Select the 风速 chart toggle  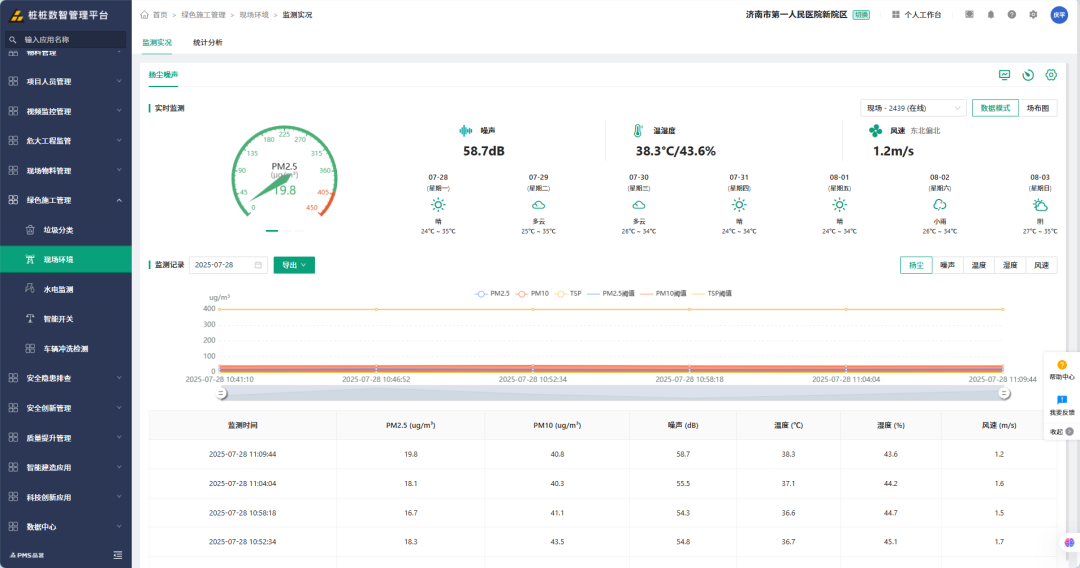(1041, 265)
